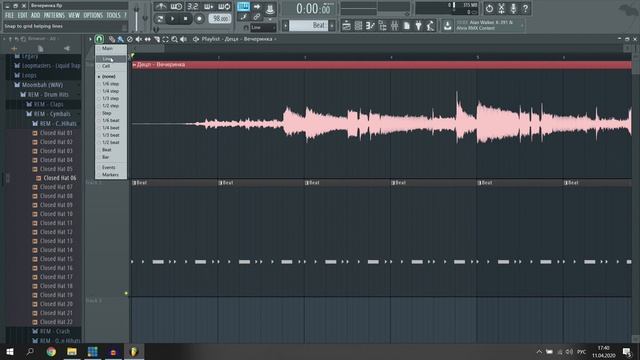640x360 pixels.
Task: Select 1/4 step snap option
Action: (x=110, y=91)
